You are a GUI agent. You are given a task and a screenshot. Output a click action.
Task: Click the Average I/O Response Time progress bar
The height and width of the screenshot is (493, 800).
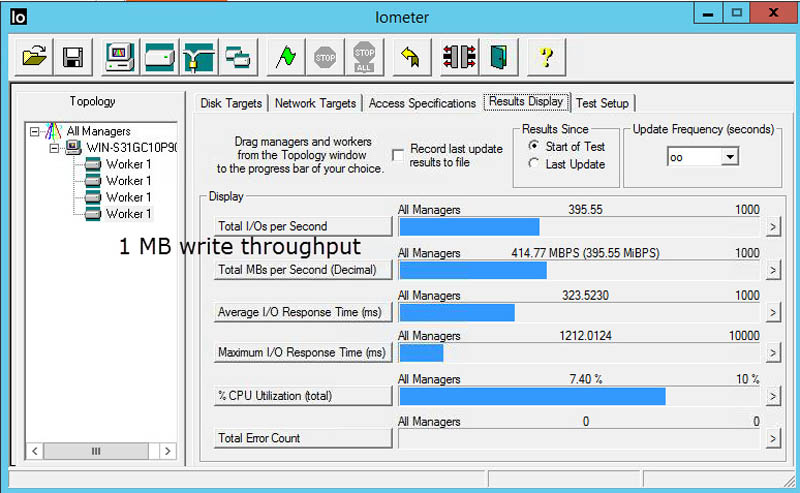pyautogui.click(x=580, y=312)
